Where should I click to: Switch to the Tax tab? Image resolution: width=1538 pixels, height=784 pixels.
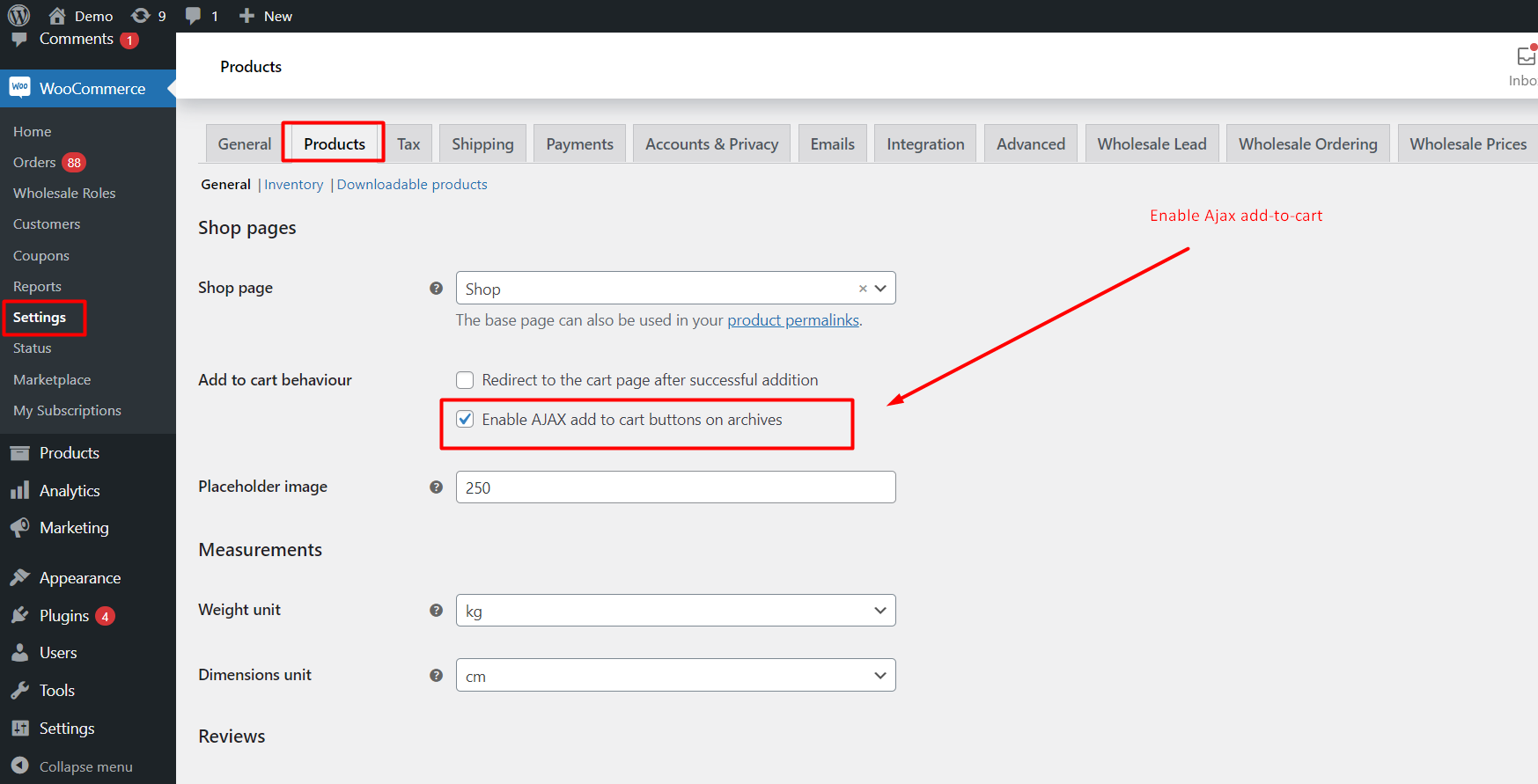[x=408, y=143]
